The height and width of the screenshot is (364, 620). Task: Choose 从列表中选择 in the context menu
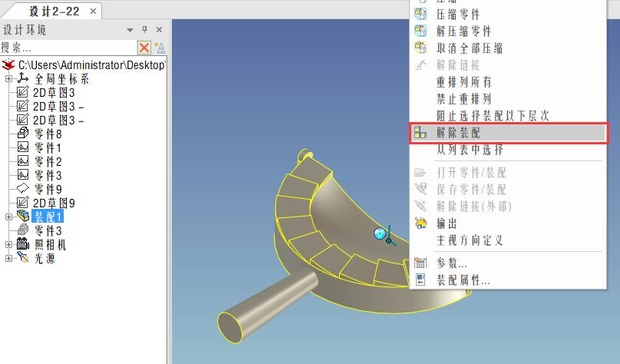[x=470, y=150]
